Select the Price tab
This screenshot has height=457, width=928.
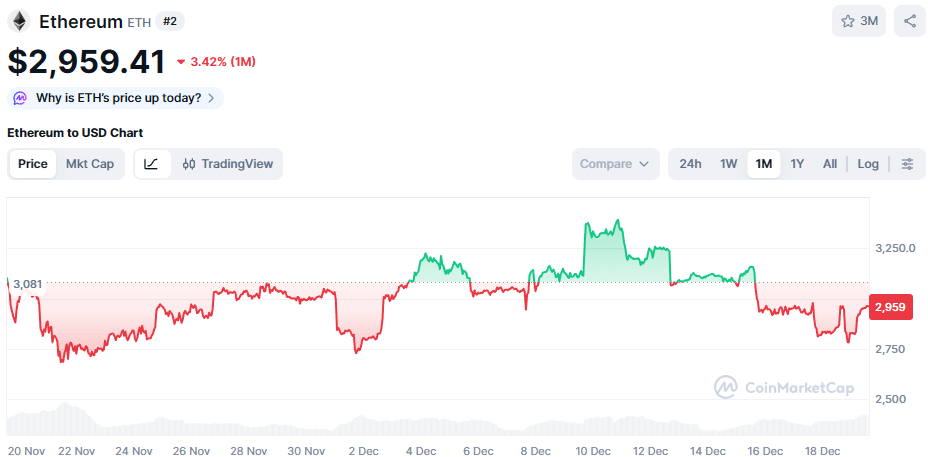pyautogui.click(x=33, y=164)
